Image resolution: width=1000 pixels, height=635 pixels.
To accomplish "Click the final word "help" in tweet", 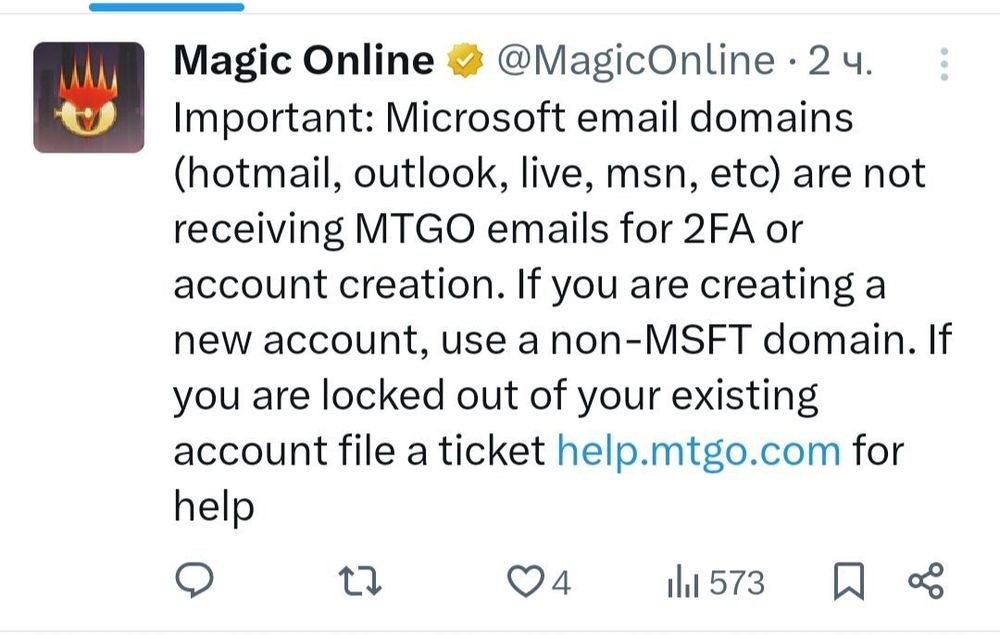I will point(214,505).
